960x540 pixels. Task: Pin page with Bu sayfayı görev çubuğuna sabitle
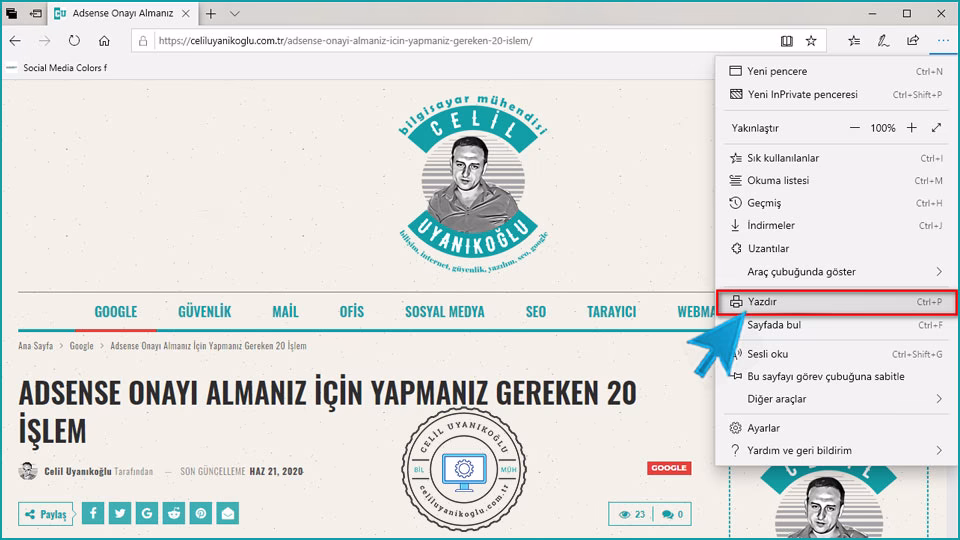click(x=836, y=377)
